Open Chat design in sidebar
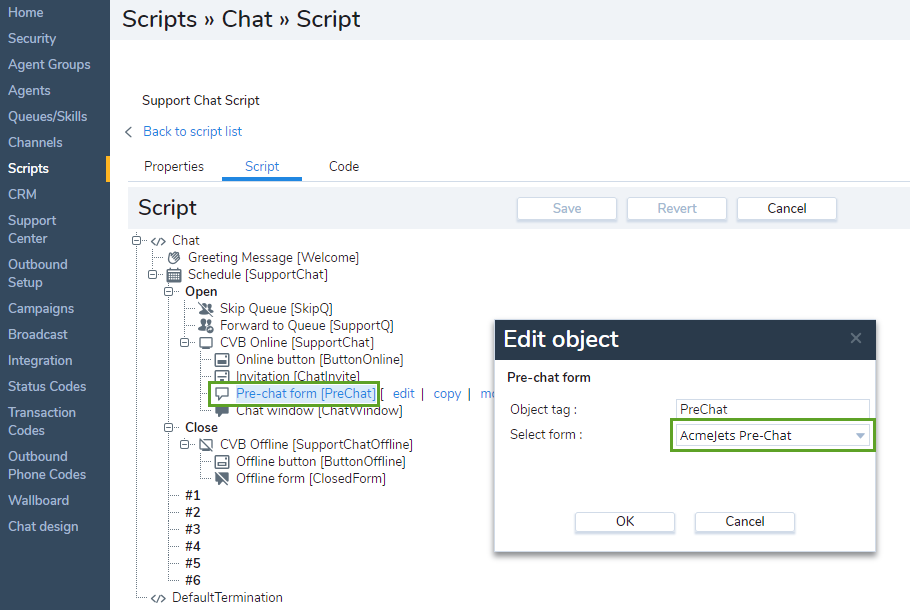The height and width of the screenshot is (610, 910). click(x=43, y=526)
